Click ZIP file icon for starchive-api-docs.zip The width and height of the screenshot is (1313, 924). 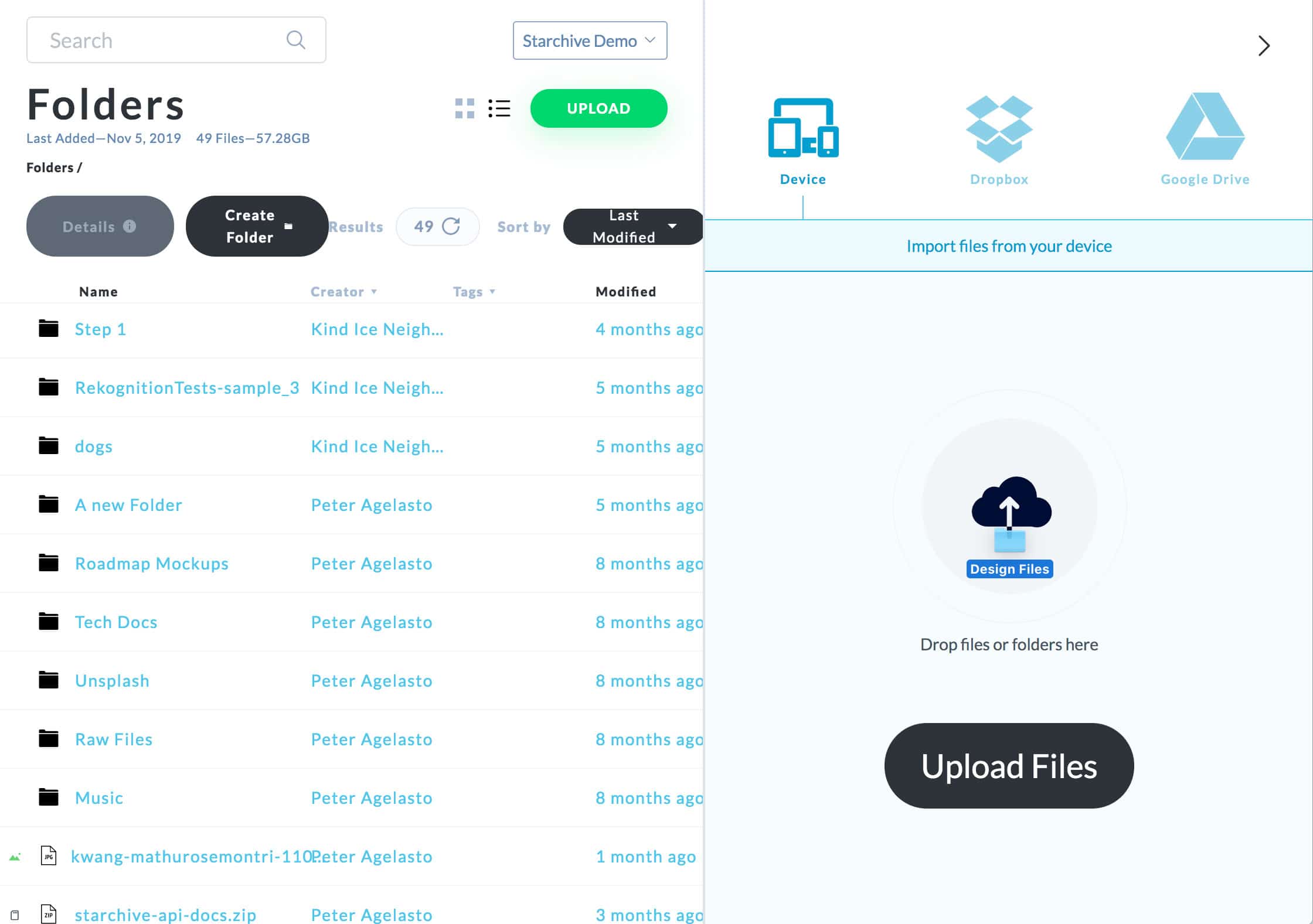tap(49, 914)
